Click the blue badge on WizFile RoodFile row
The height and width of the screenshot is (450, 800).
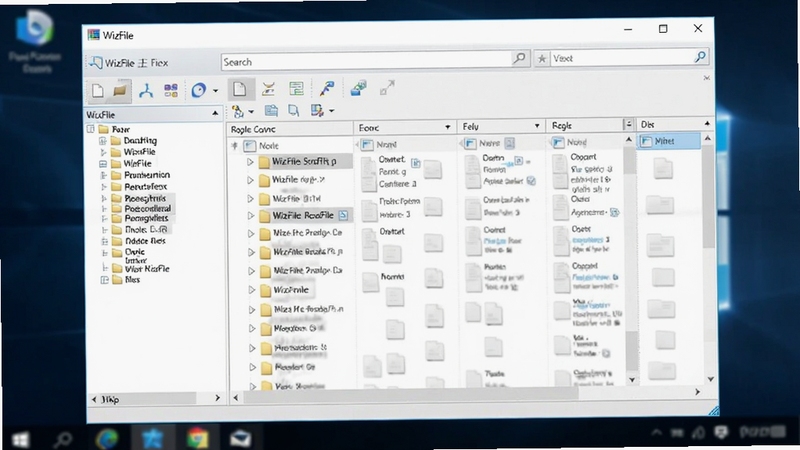[x=343, y=215]
